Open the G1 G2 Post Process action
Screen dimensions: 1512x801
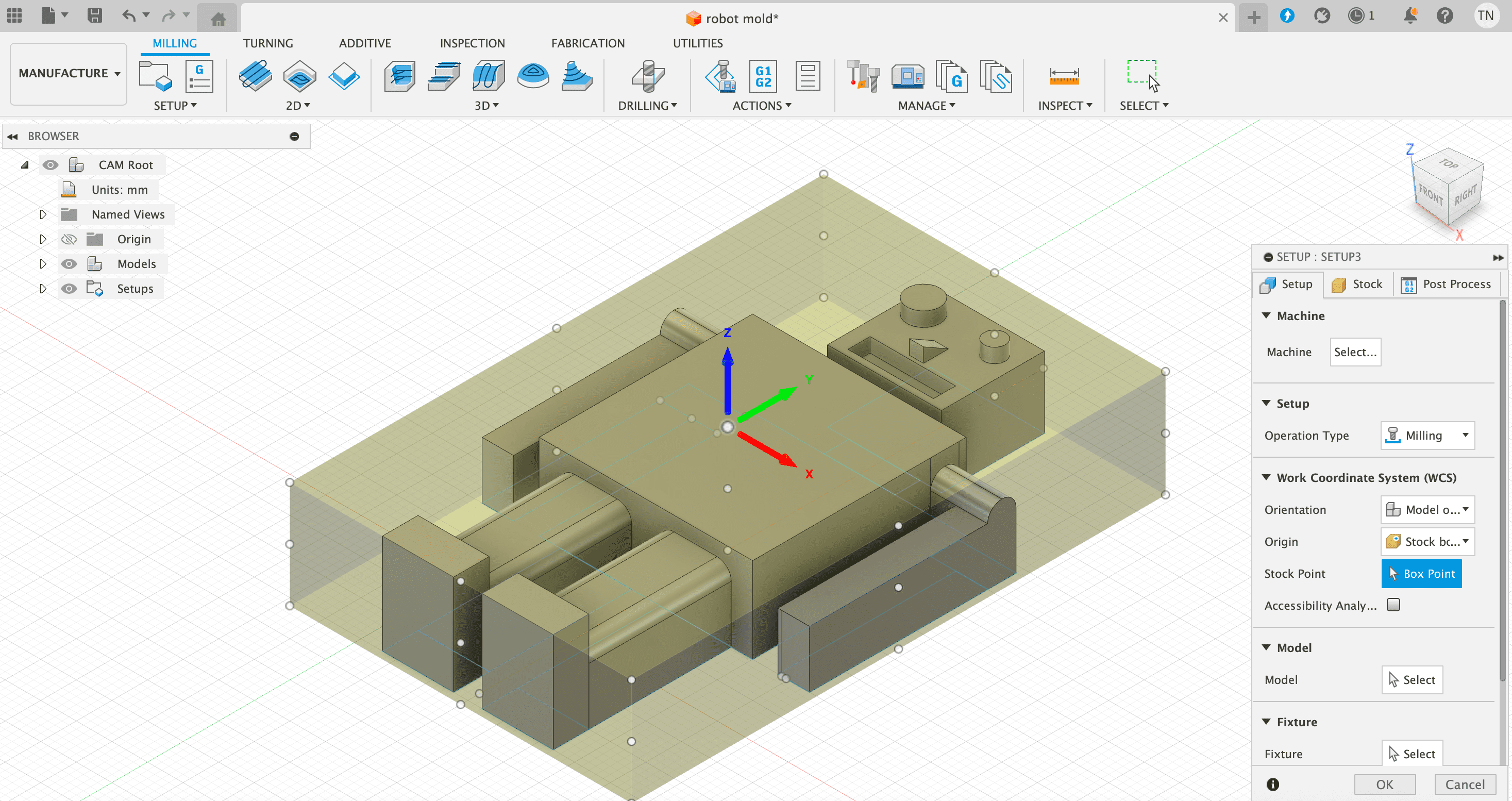coord(763,76)
